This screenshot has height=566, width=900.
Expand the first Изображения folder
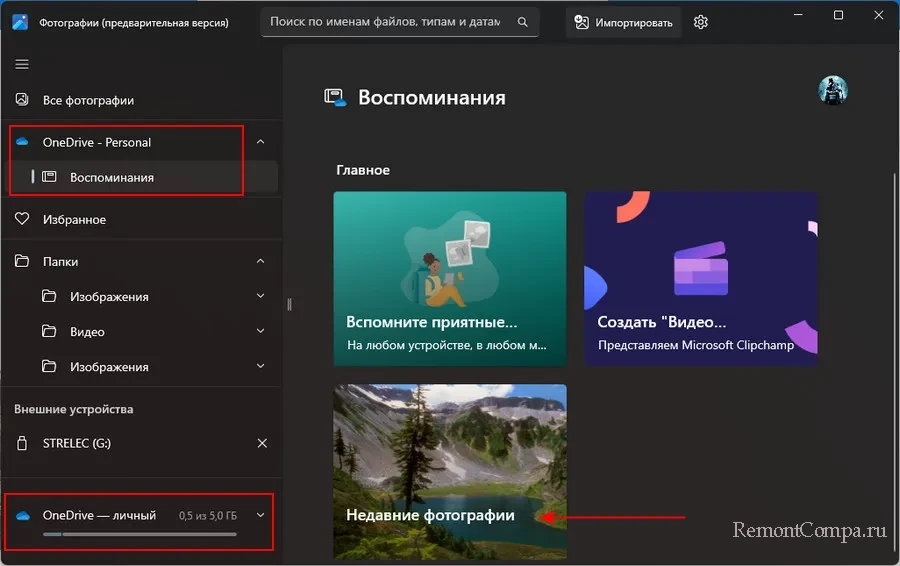pos(261,296)
